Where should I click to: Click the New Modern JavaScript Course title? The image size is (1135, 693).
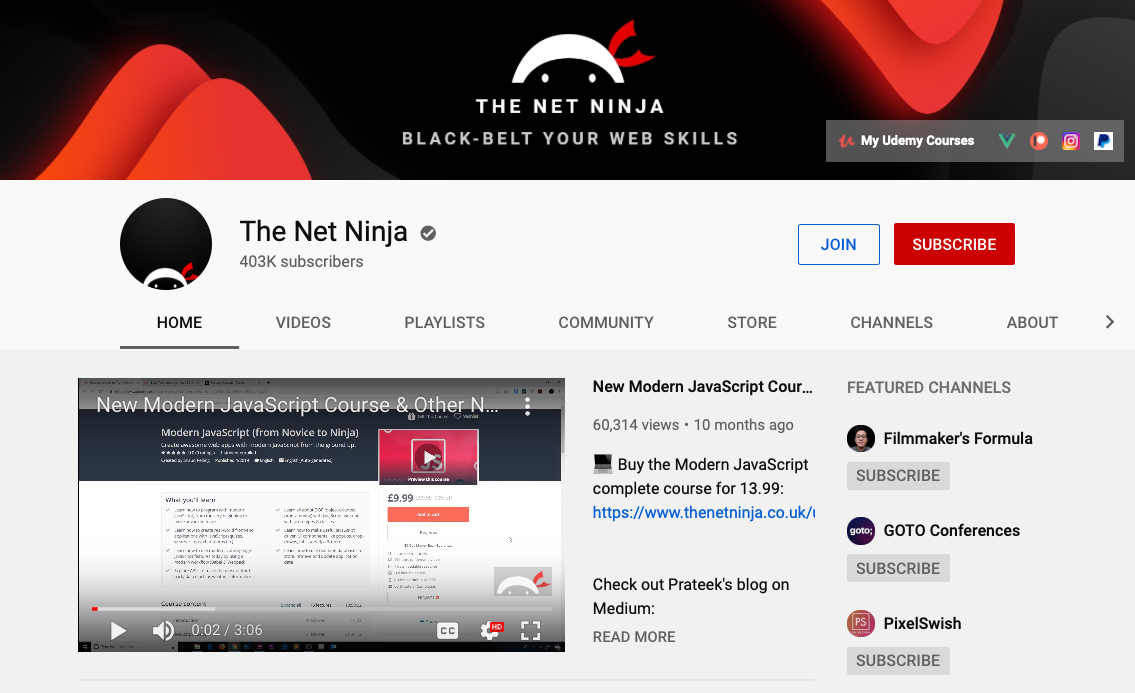702,387
